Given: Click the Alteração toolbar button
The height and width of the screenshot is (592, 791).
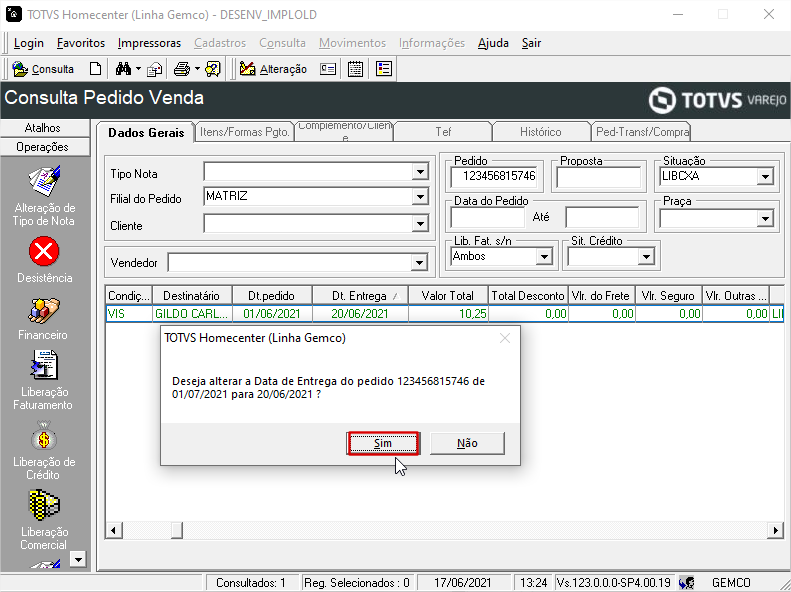Looking at the screenshot, I should pyautogui.click(x=273, y=69).
